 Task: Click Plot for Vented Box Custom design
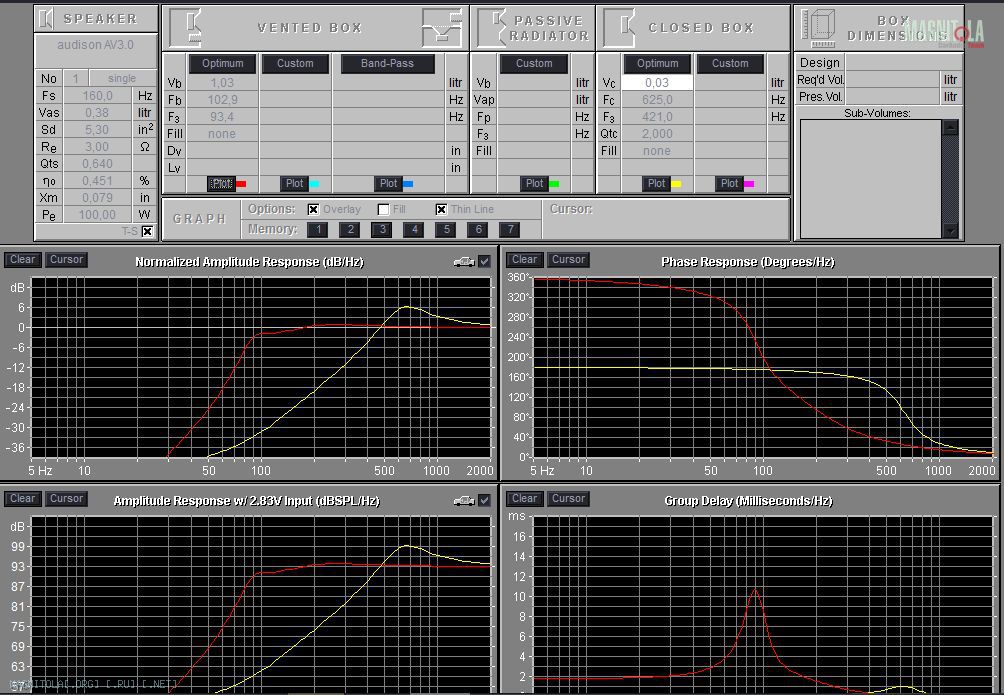295,184
